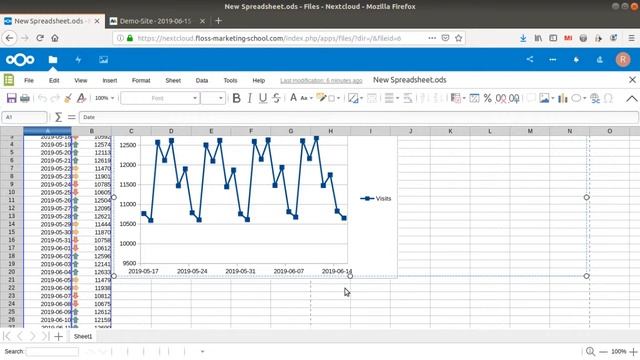Image resolution: width=640 pixels, height=360 pixels.
Task: Click the Search input field
Action: (x=52, y=351)
